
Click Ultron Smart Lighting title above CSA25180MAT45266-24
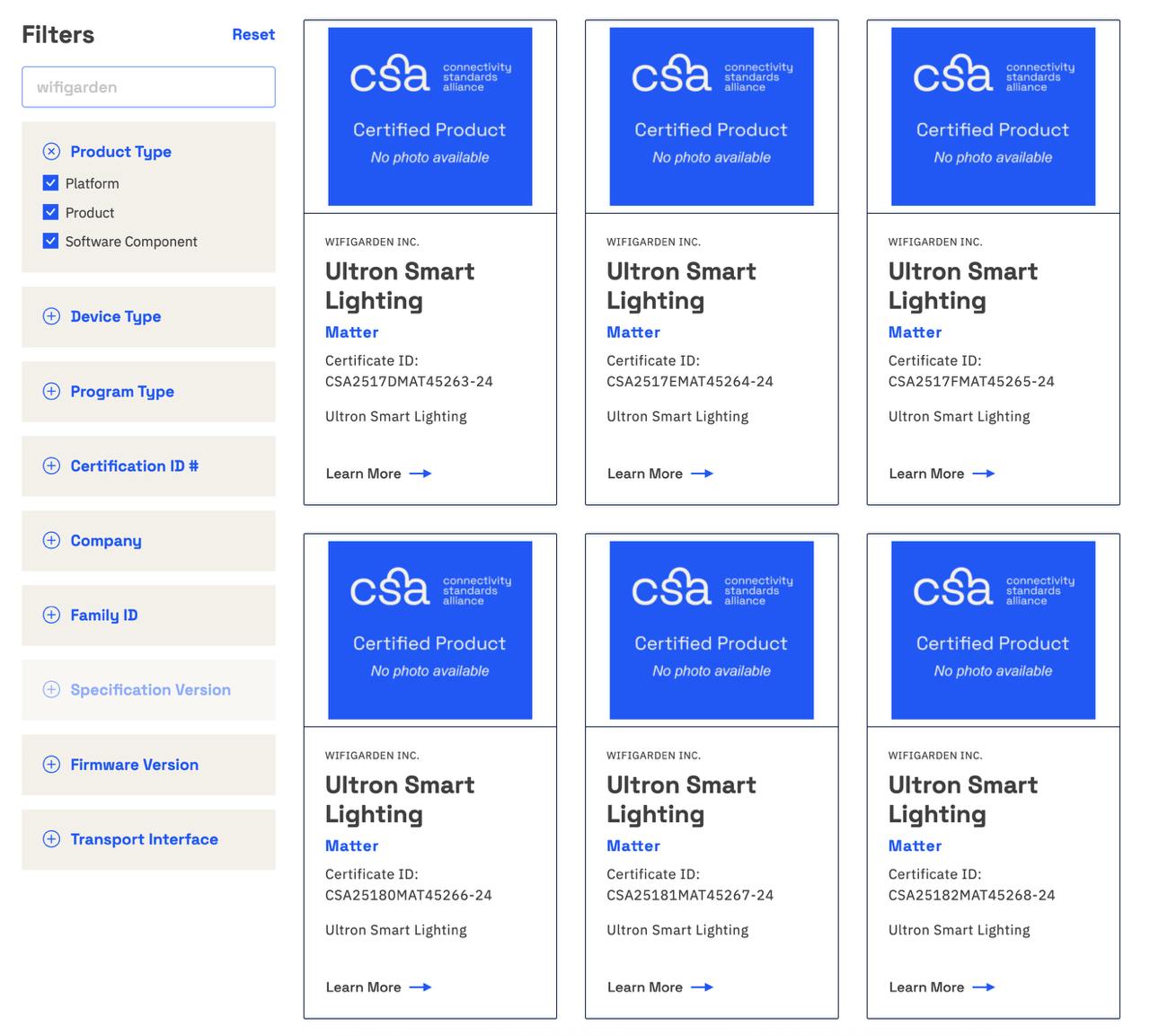400,800
